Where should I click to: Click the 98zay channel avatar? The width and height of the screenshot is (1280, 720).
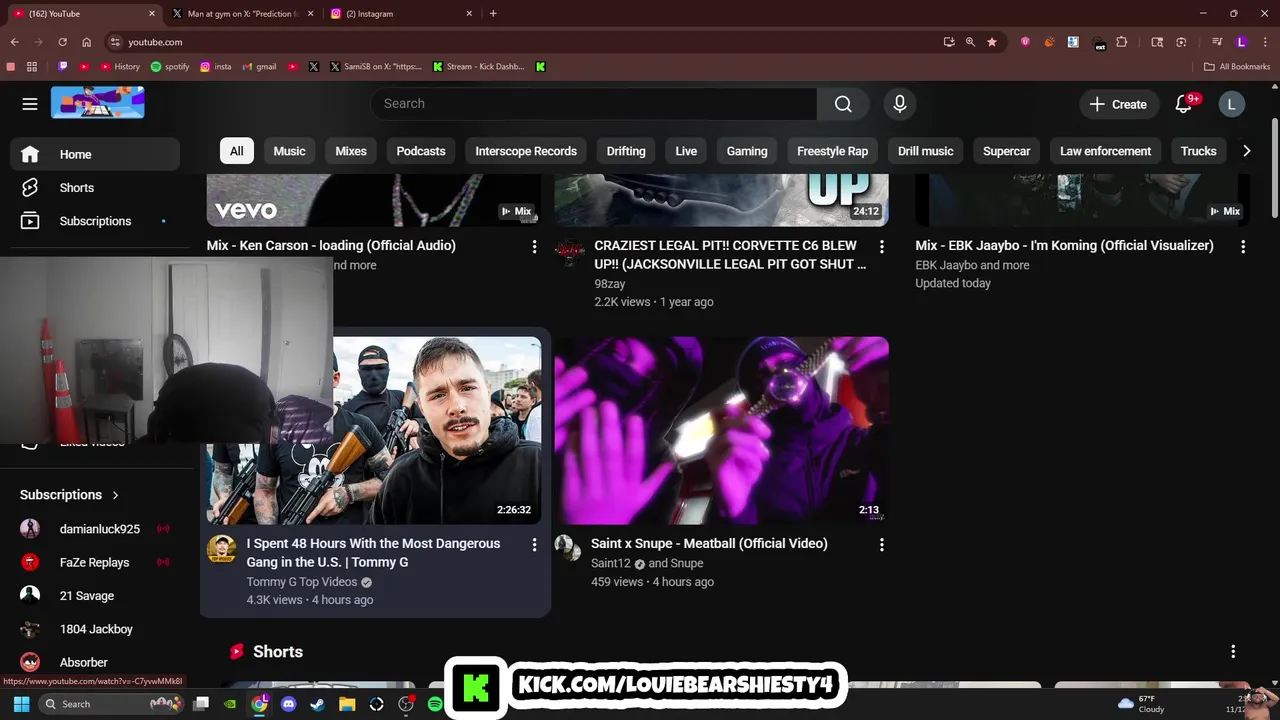[569, 251]
